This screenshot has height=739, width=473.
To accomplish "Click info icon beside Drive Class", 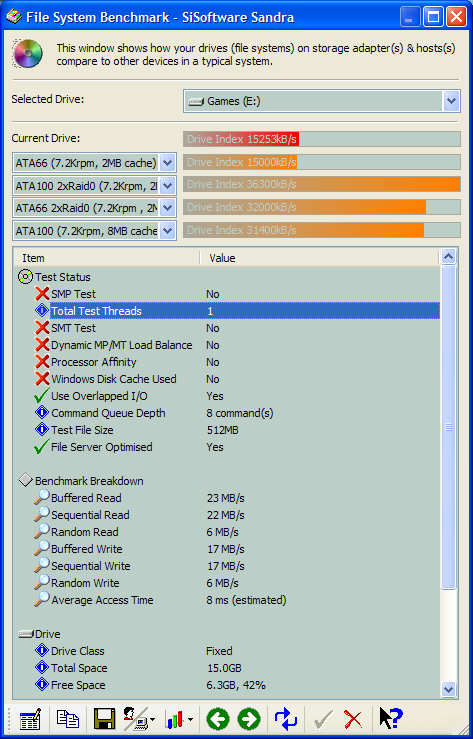I will click(42, 650).
